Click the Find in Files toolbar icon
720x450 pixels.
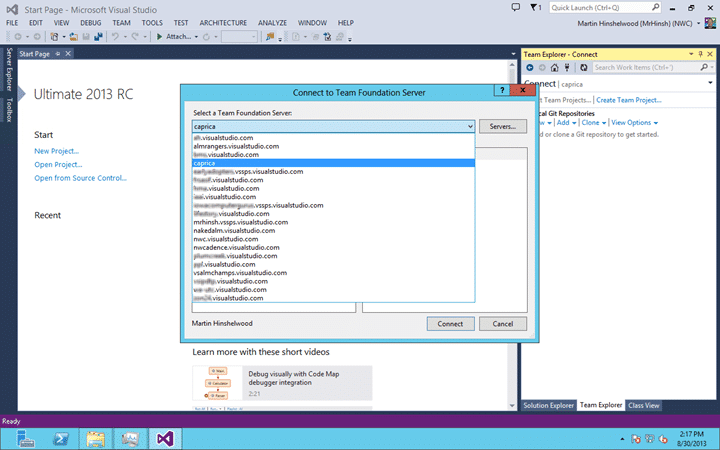tap(270, 37)
